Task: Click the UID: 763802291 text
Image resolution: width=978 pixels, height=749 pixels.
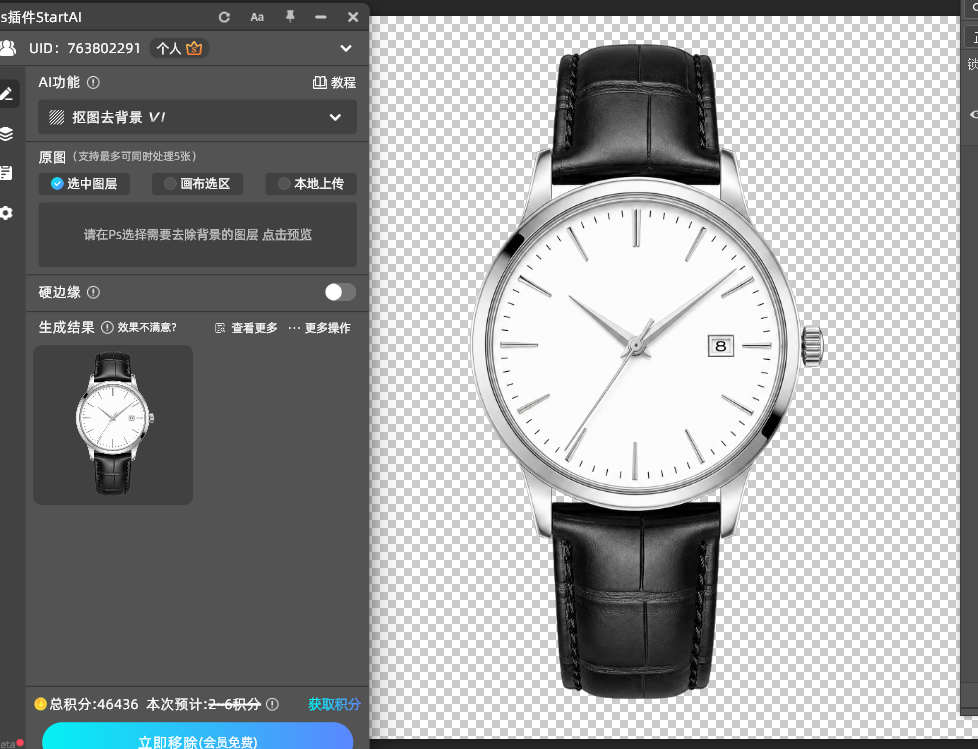Action: (85, 48)
